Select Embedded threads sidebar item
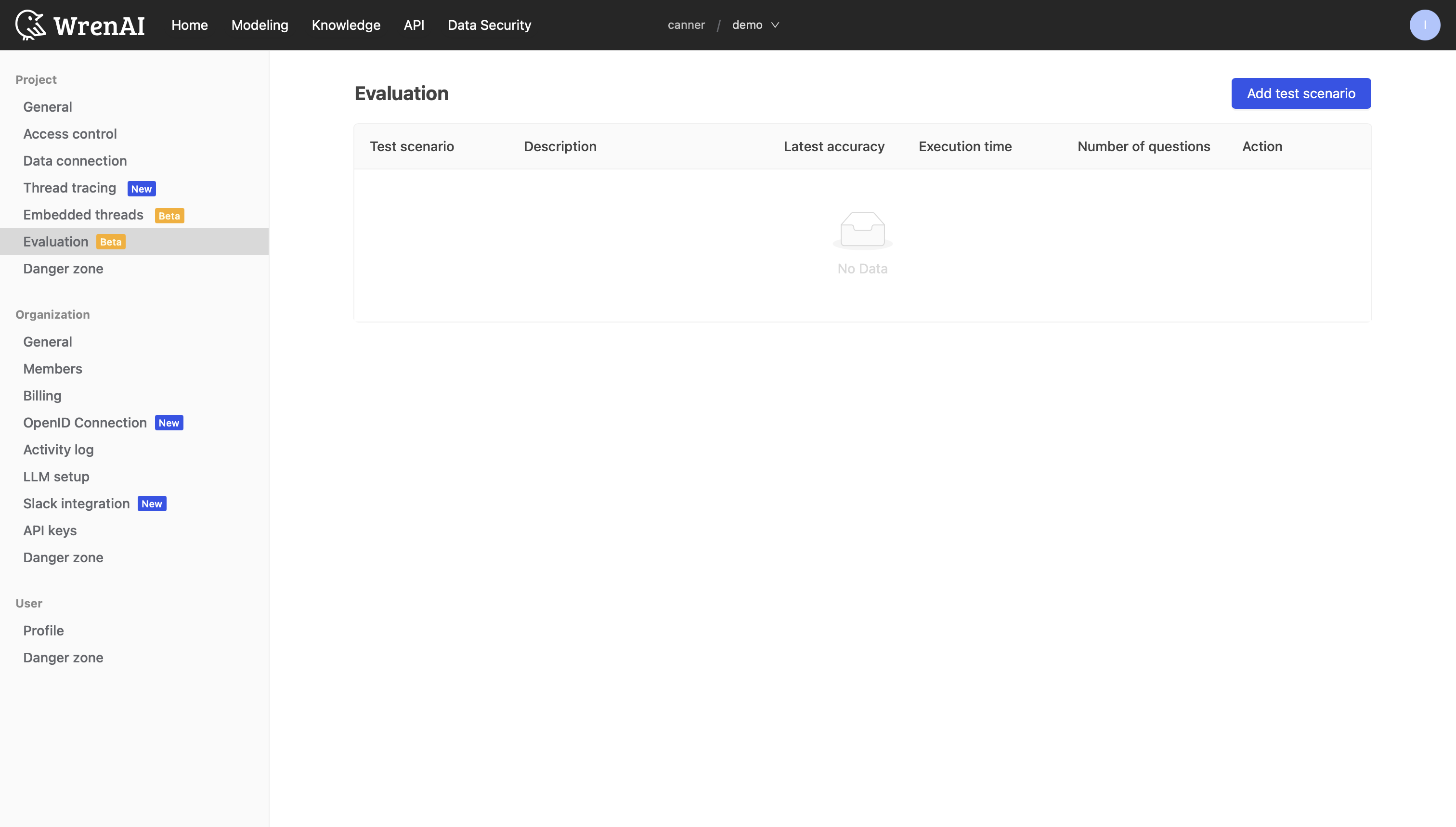Screen dimensions: 1456x827 click(83, 215)
